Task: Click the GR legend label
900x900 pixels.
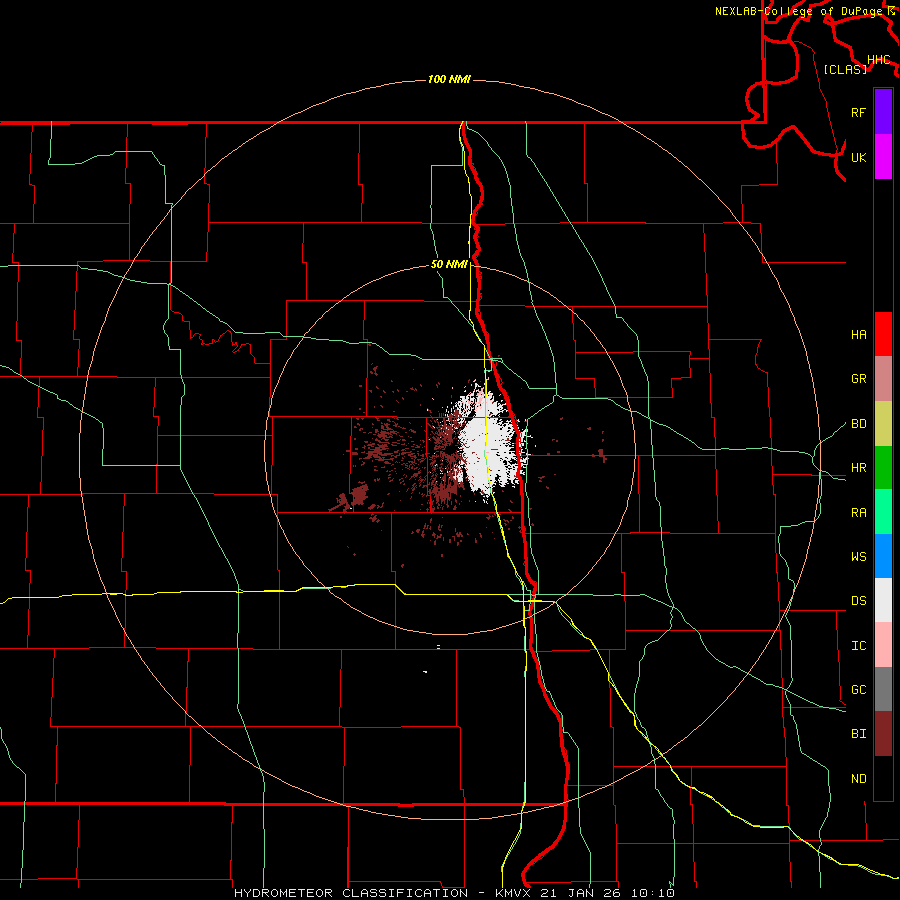Action: click(858, 379)
